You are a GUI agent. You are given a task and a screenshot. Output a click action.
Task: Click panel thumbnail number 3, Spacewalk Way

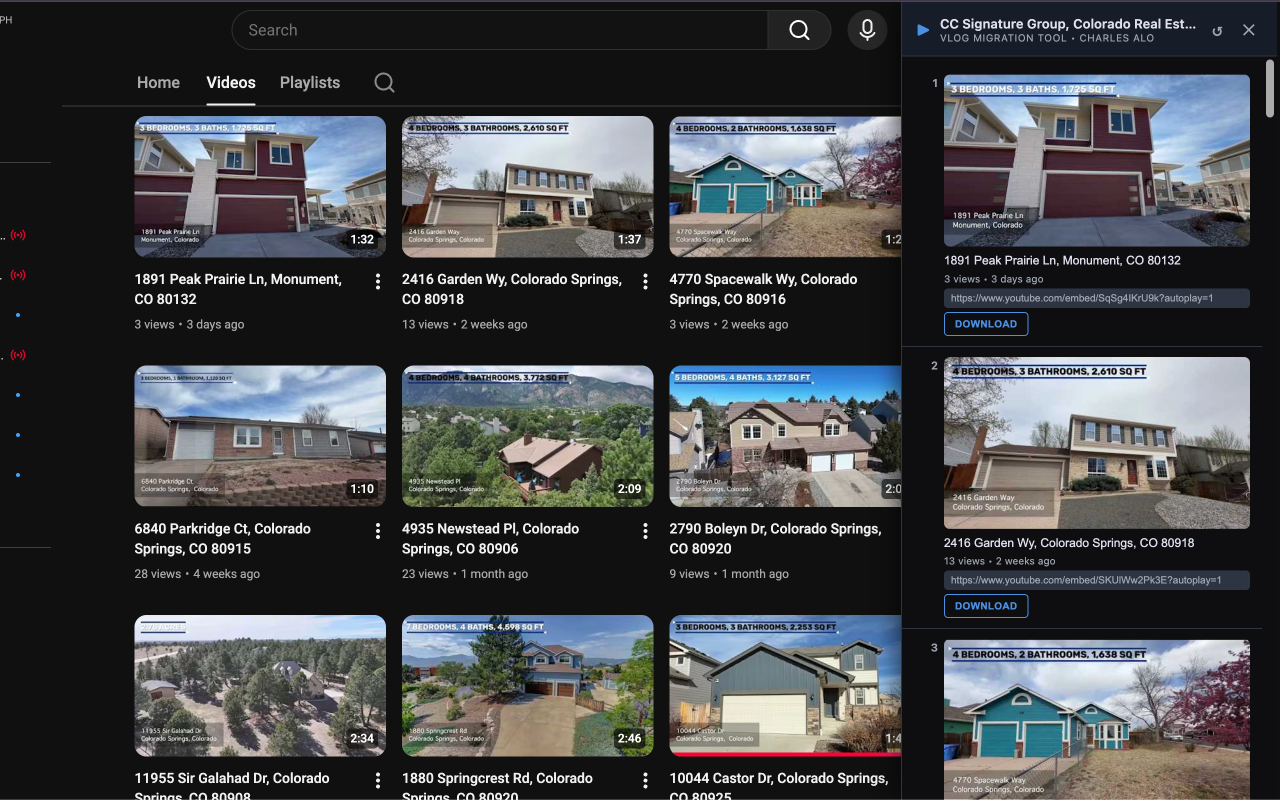point(1097,720)
